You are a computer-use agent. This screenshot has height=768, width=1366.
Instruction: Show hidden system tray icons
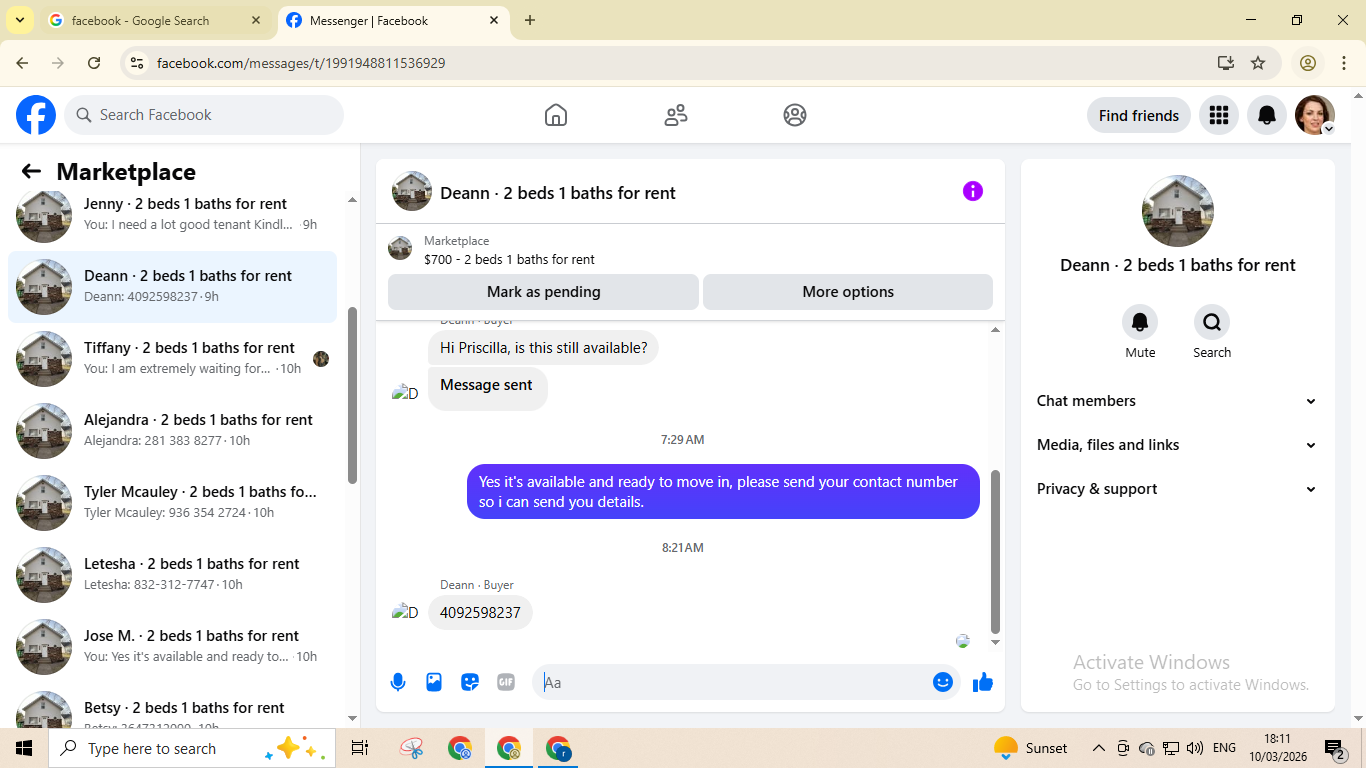1098,748
